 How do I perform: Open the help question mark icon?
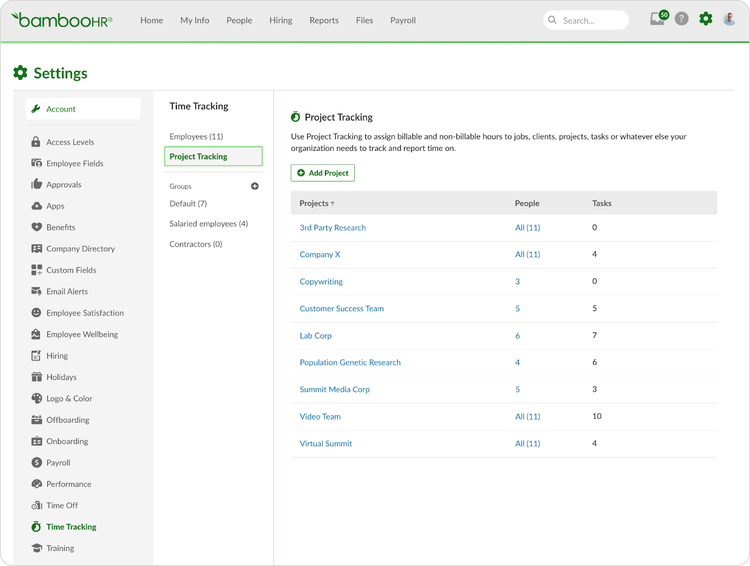coord(682,19)
